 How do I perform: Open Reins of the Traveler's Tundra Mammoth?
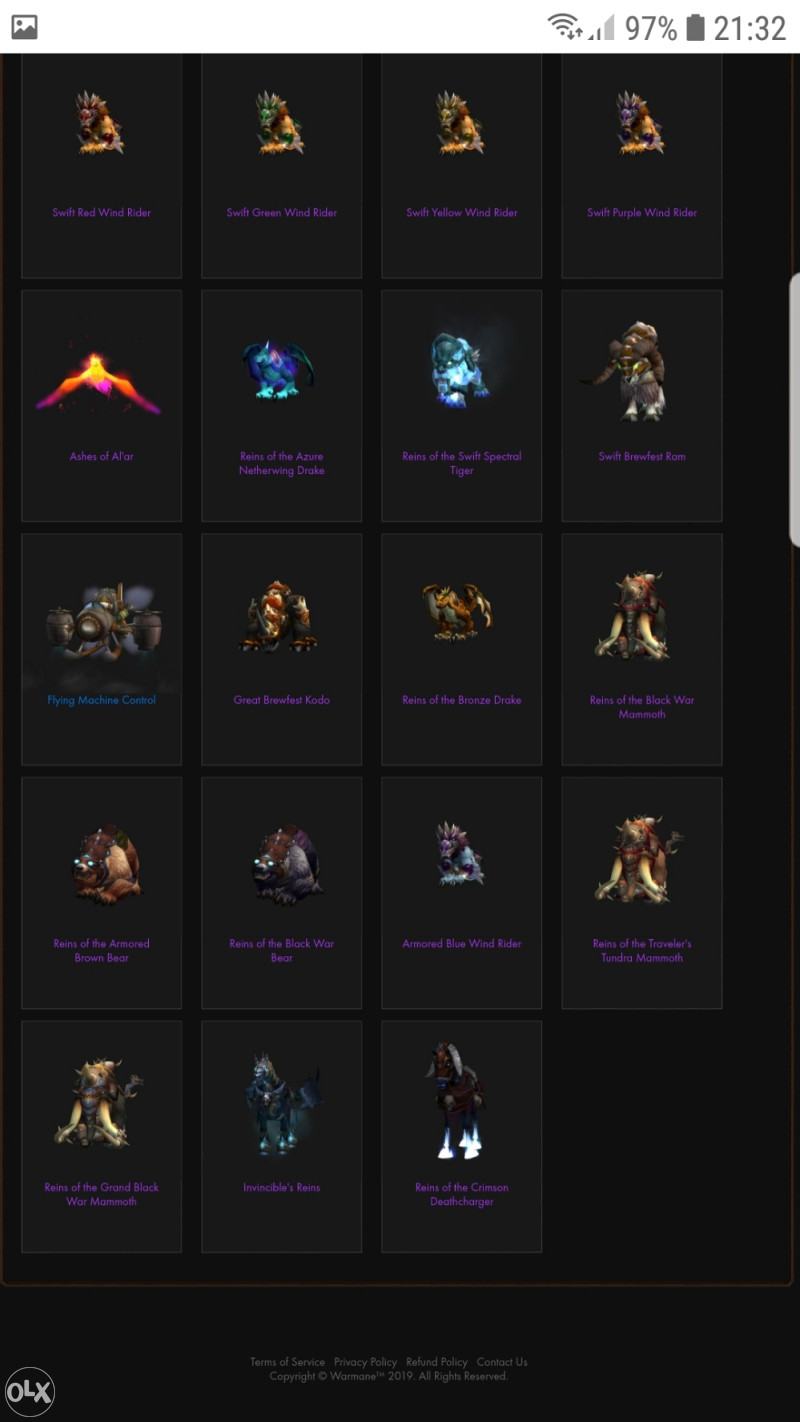(642, 950)
